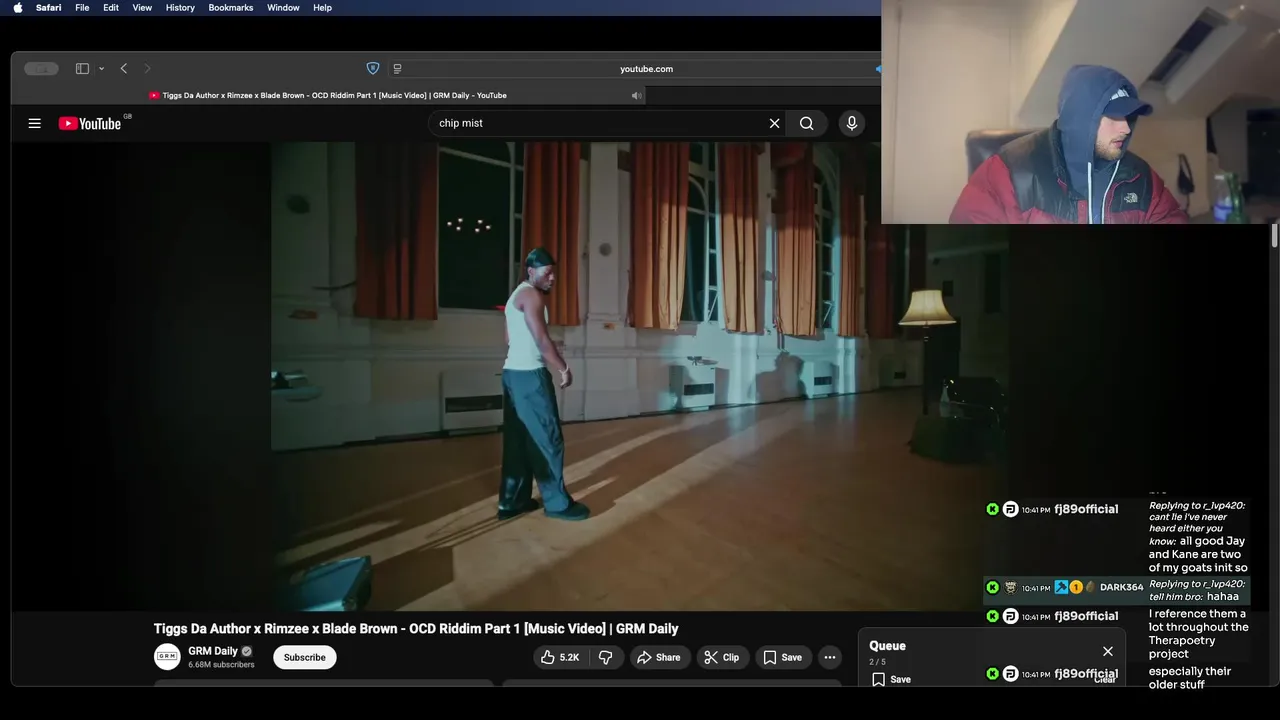The width and height of the screenshot is (1280, 720).
Task: Like the video showing 5.2K
Action: tap(560, 657)
